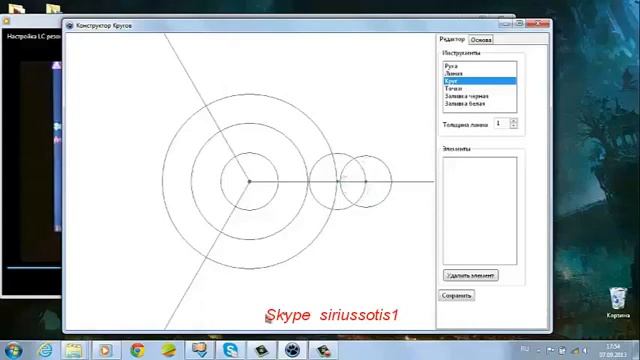The width and height of the screenshot is (640, 360).
Task: Select the highlighted Круг (circle) tool
Action: click(x=480, y=81)
